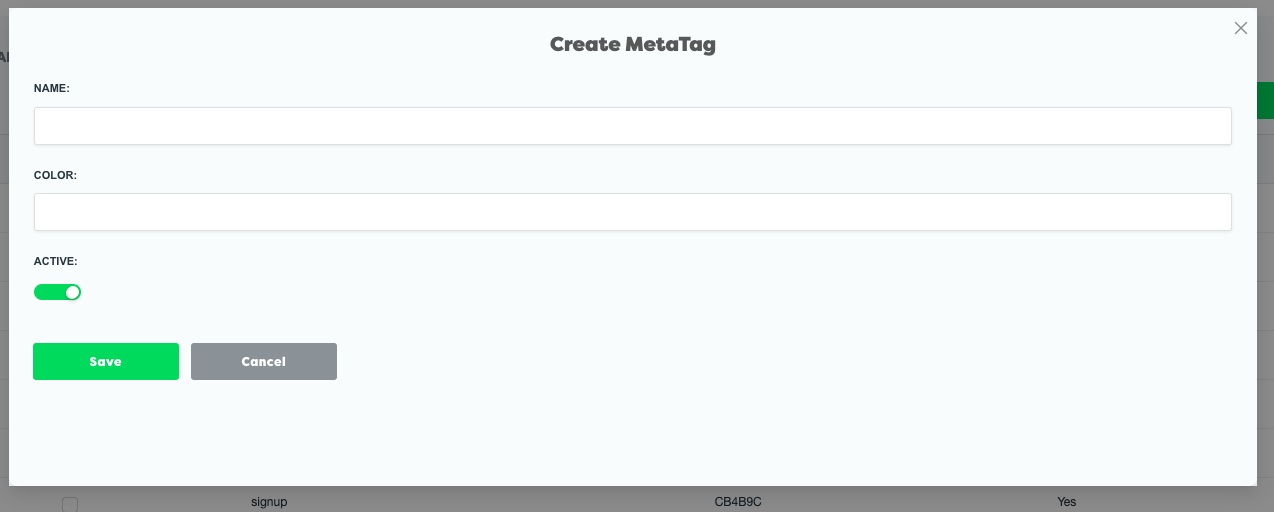Click into the Name text field
This screenshot has width=1274, height=512.
click(632, 126)
